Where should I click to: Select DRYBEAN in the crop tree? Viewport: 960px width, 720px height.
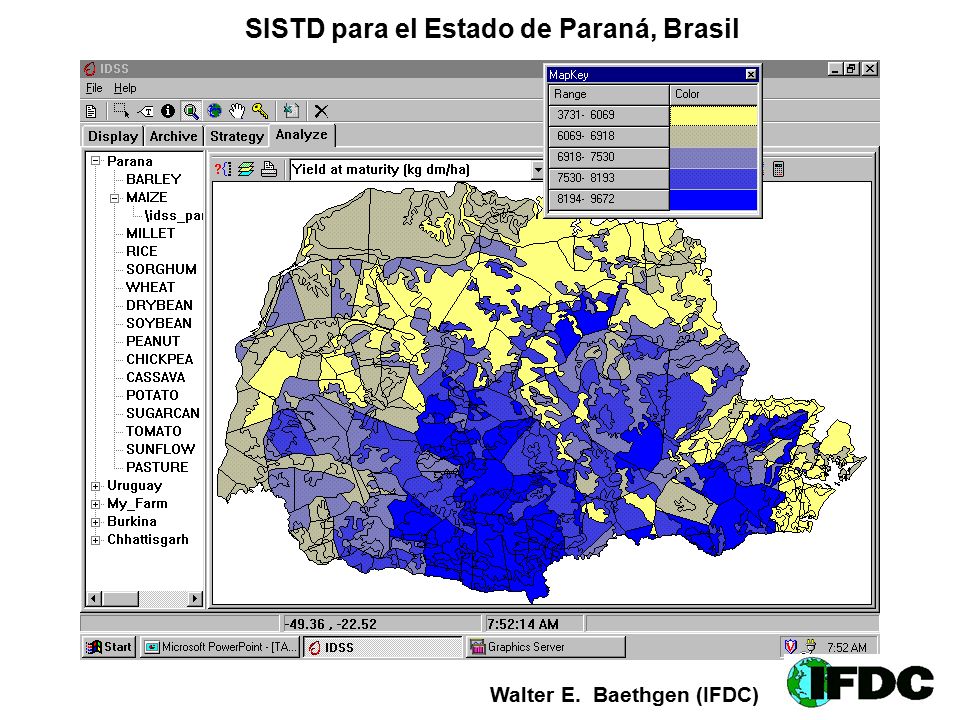[x=159, y=305]
